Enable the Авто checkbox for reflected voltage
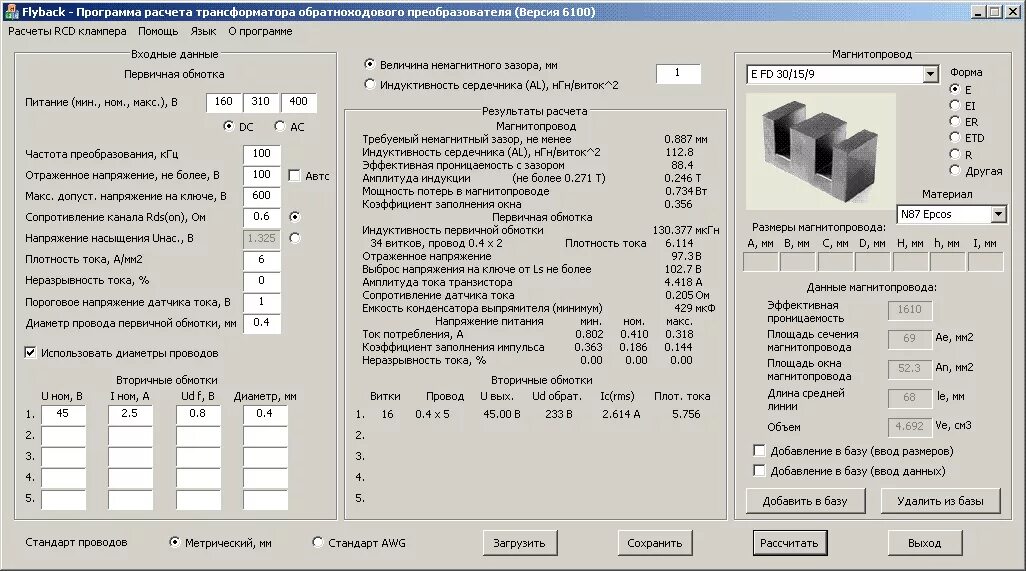This screenshot has height=571, width=1026. [x=294, y=175]
